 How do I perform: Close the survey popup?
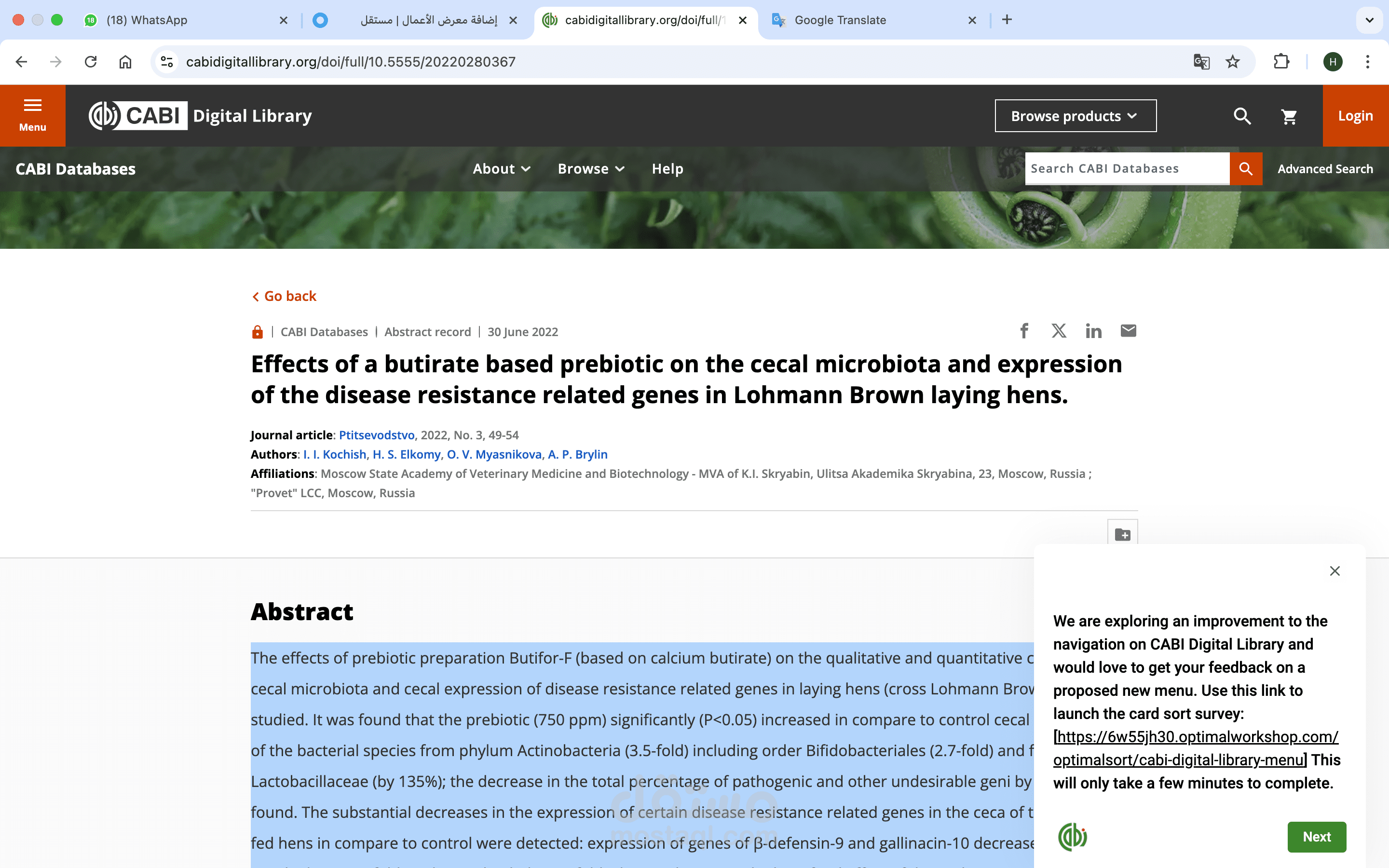pos(1335,570)
